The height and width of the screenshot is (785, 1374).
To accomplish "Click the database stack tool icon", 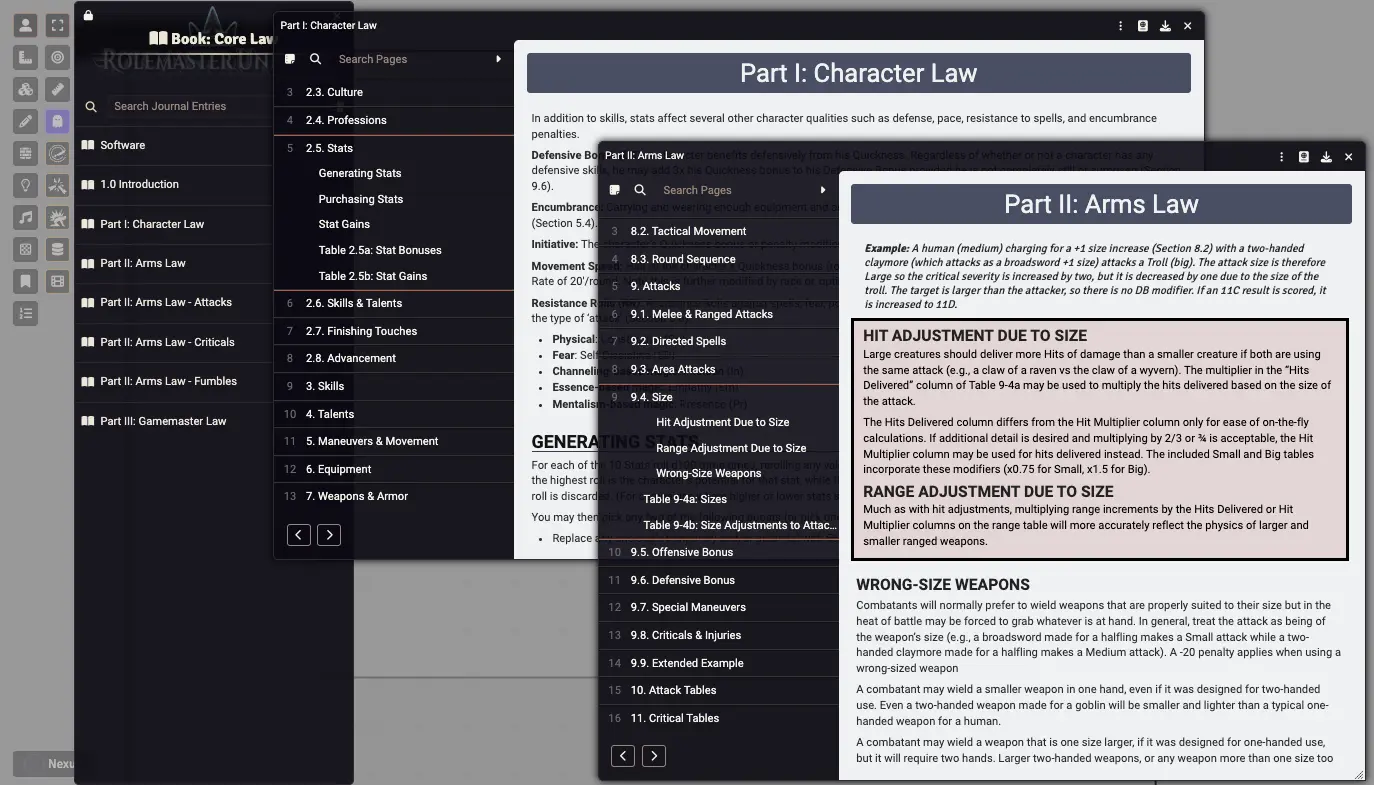I will coord(58,250).
